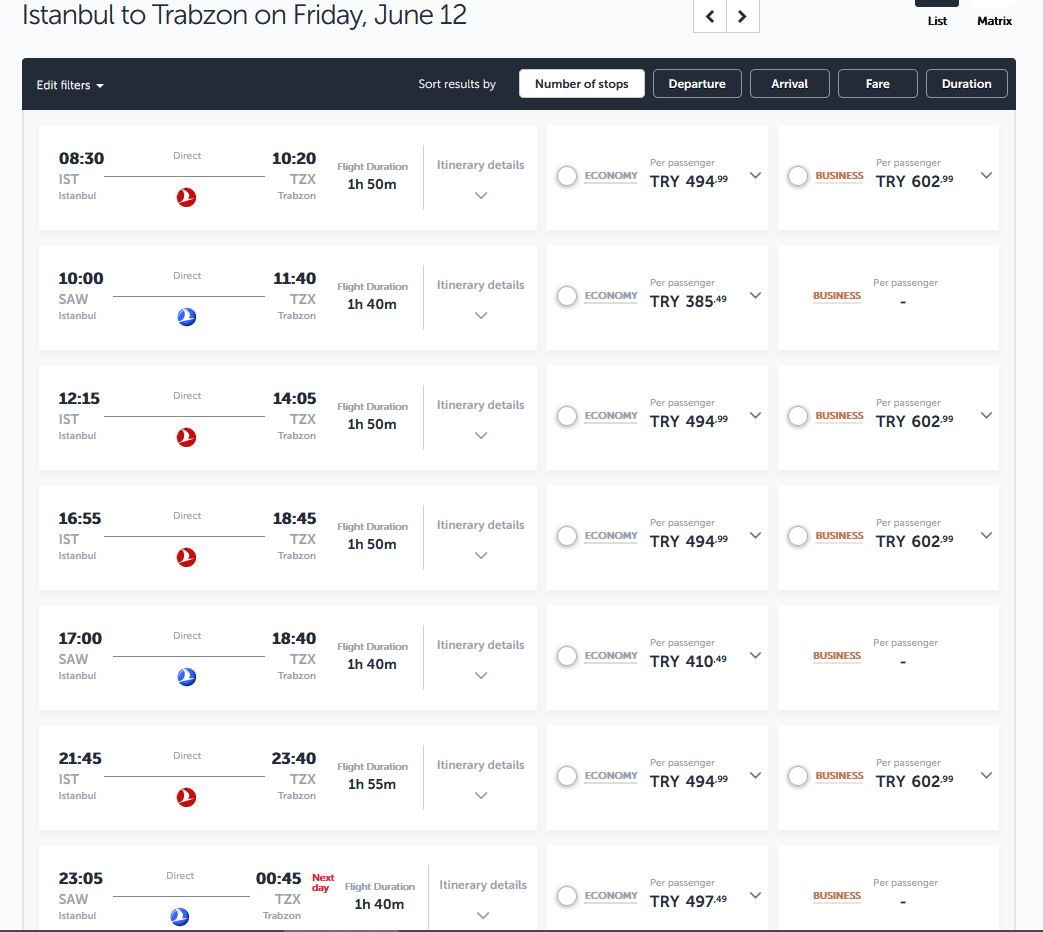Switch to Matrix view tab
1043x932 pixels.
[x=994, y=21]
